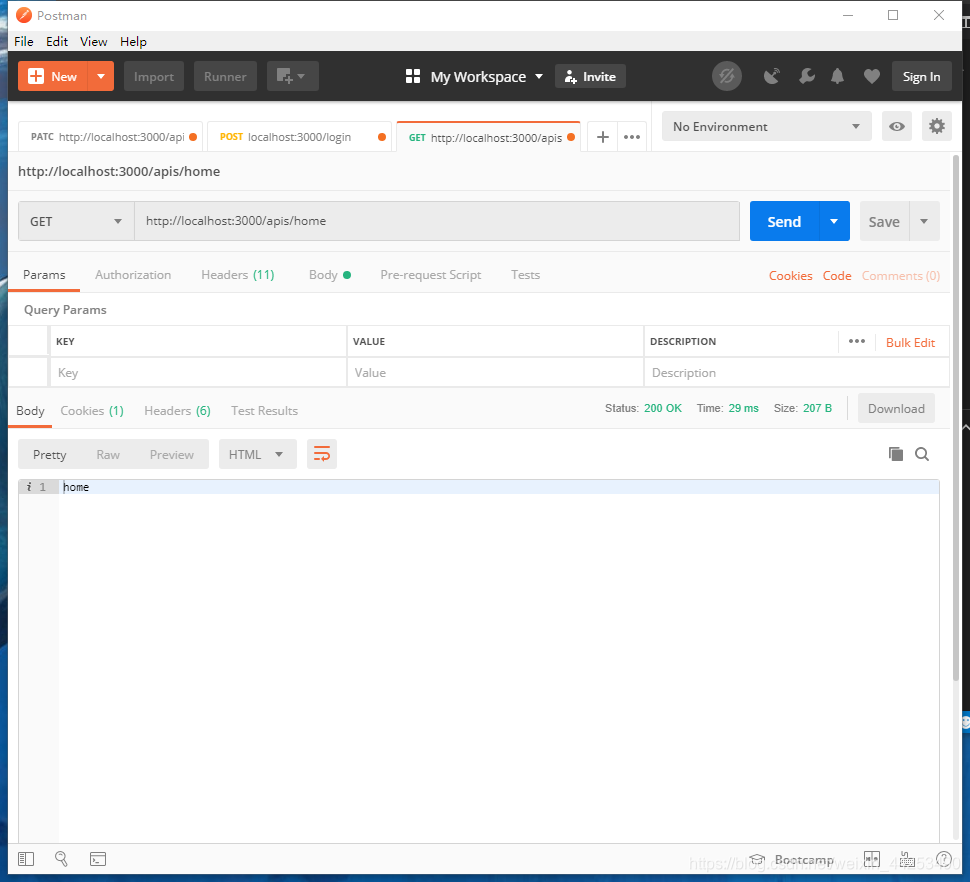The height and width of the screenshot is (882, 970).
Task: Click the Import button
Action: pyautogui.click(x=153, y=76)
